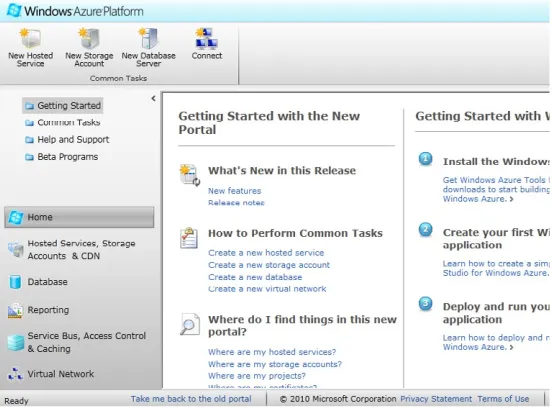Click the Reporting chart icon
The width and height of the screenshot is (552, 408).
click(x=15, y=310)
